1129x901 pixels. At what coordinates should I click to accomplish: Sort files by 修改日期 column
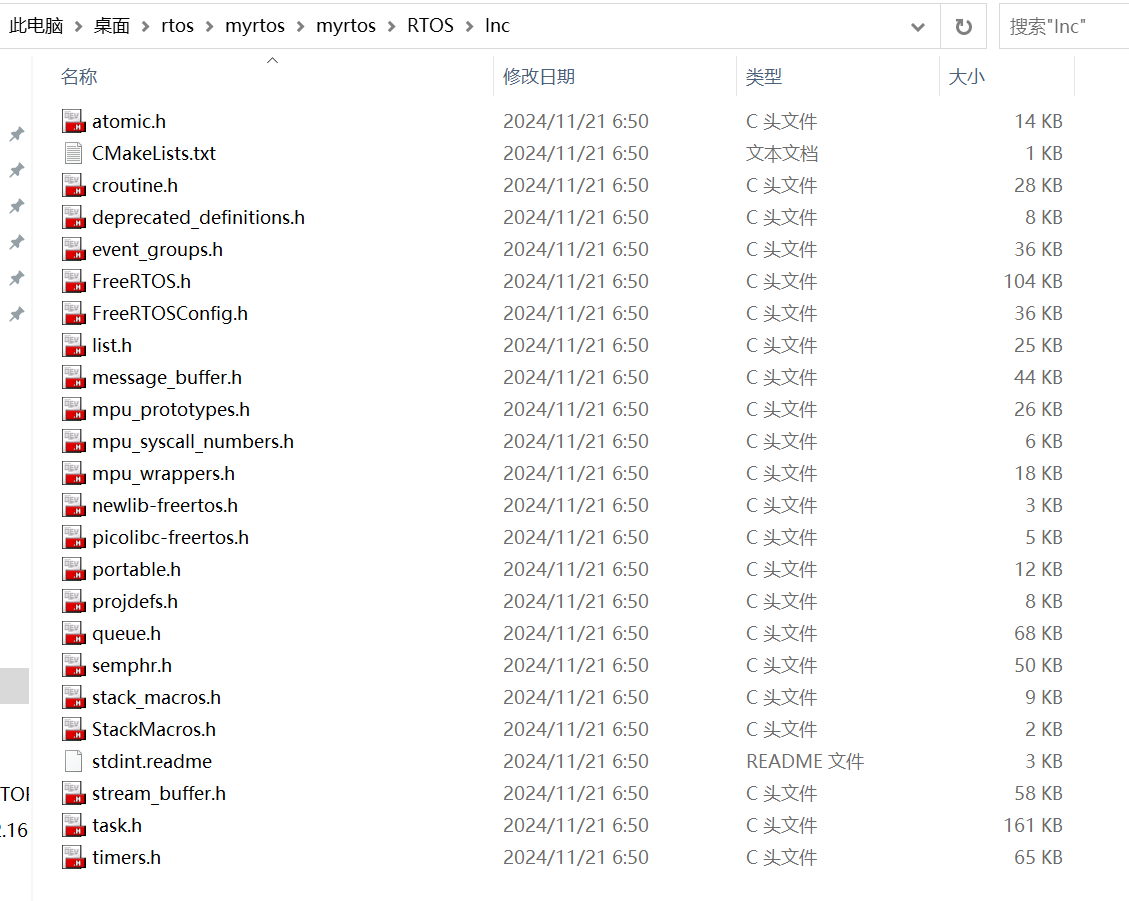[539, 76]
